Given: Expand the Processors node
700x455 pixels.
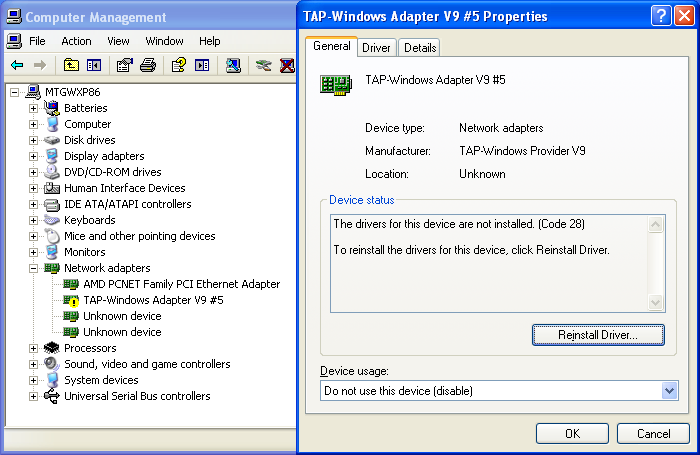Looking at the screenshot, I should [x=33, y=348].
